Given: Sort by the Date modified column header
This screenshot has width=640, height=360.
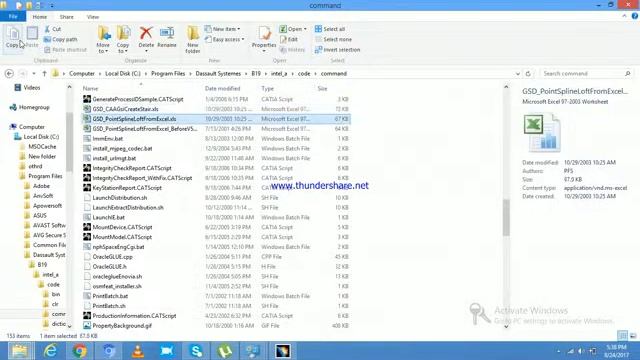Looking at the screenshot, I should click(222, 89).
